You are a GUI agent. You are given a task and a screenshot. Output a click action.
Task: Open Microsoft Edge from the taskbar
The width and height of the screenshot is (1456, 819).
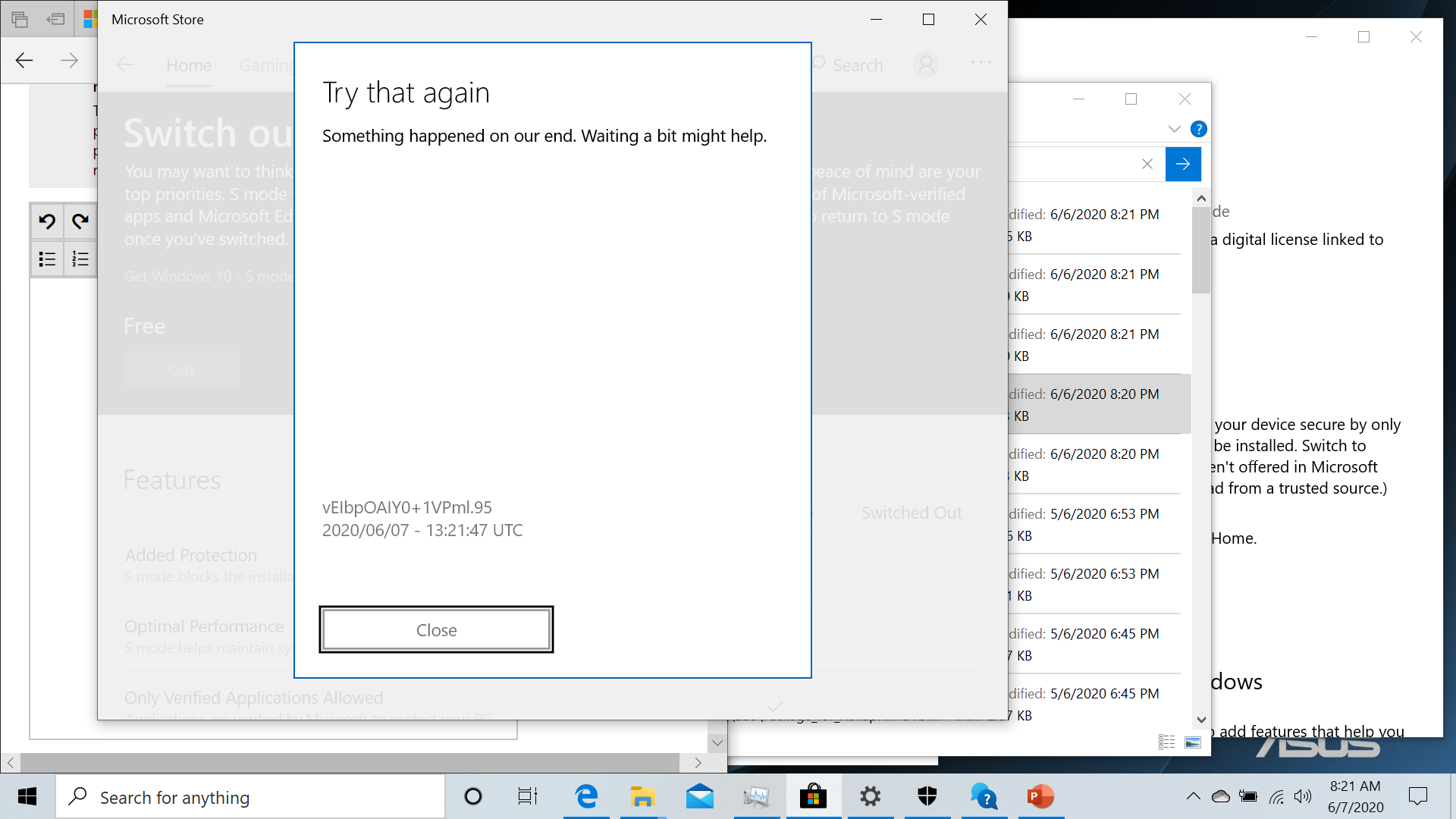(x=586, y=796)
